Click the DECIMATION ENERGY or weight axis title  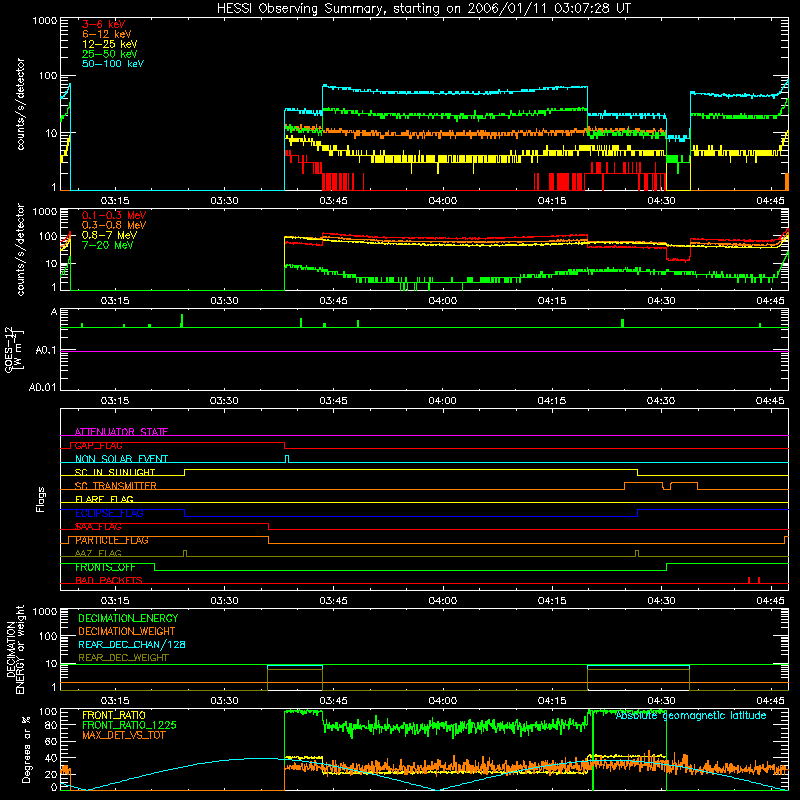tap(15, 649)
